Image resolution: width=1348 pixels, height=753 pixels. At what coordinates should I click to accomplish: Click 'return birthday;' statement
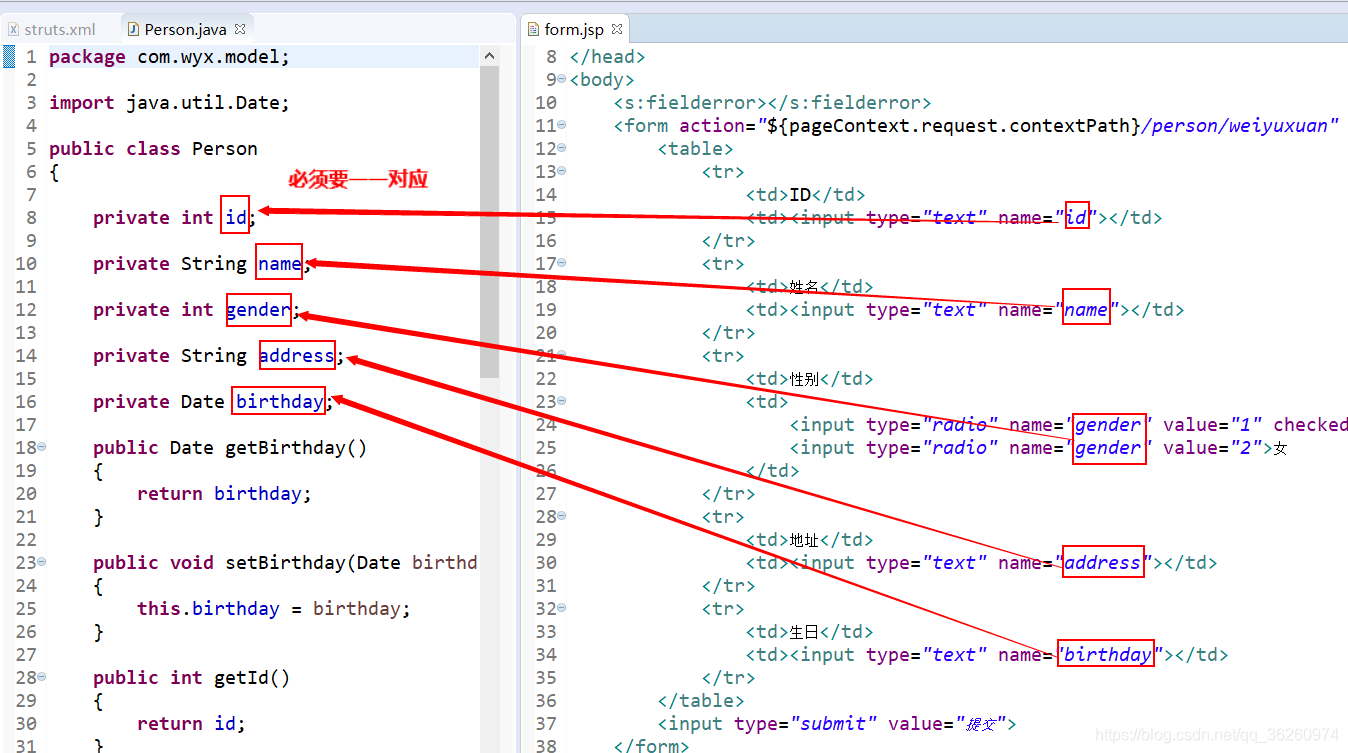pyautogui.click(x=224, y=494)
